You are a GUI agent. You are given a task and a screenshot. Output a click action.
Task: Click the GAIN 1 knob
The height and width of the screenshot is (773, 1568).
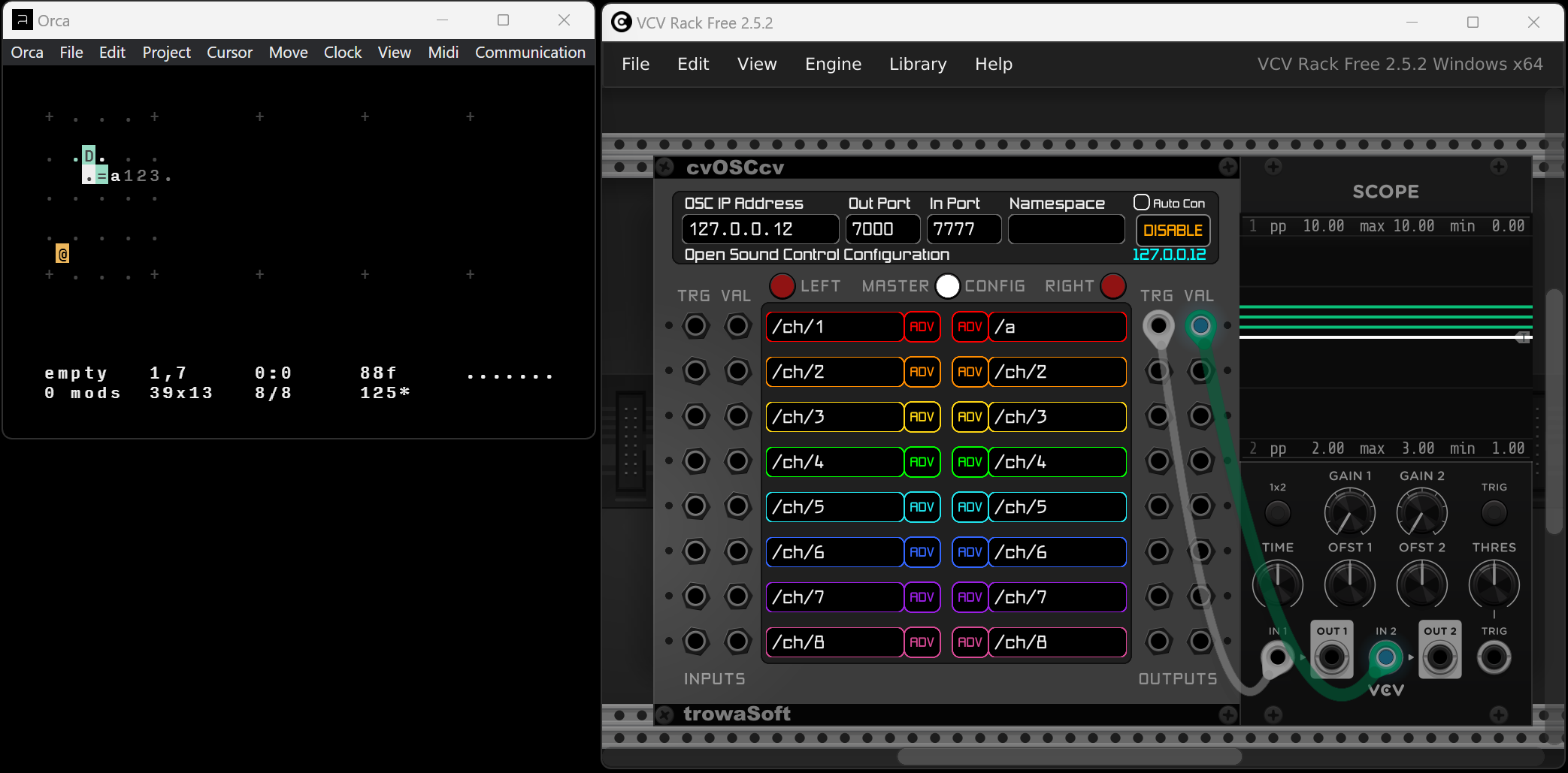click(x=1349, y=513)
